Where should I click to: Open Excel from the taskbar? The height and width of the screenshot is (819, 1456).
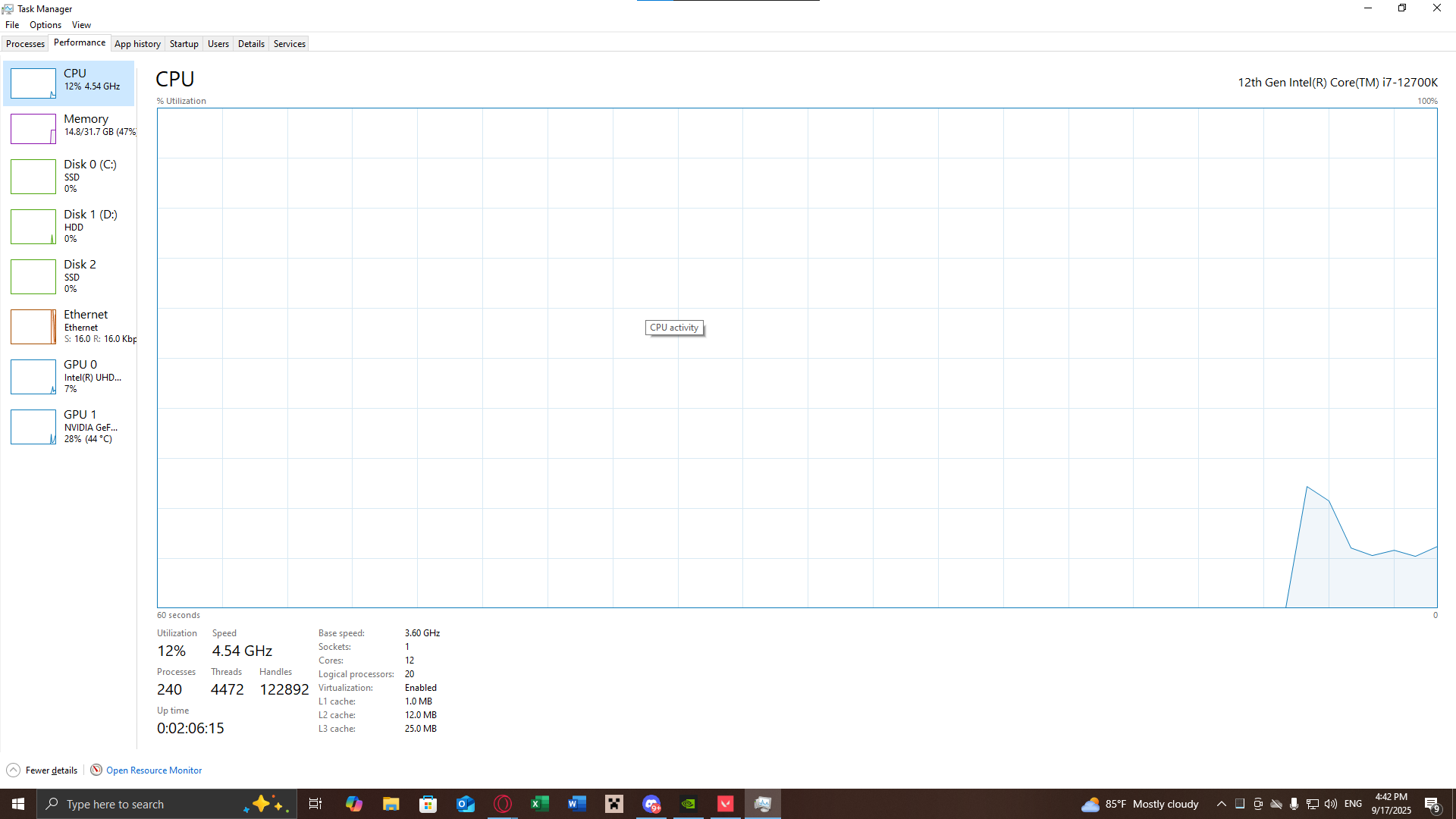coord(539,804)
